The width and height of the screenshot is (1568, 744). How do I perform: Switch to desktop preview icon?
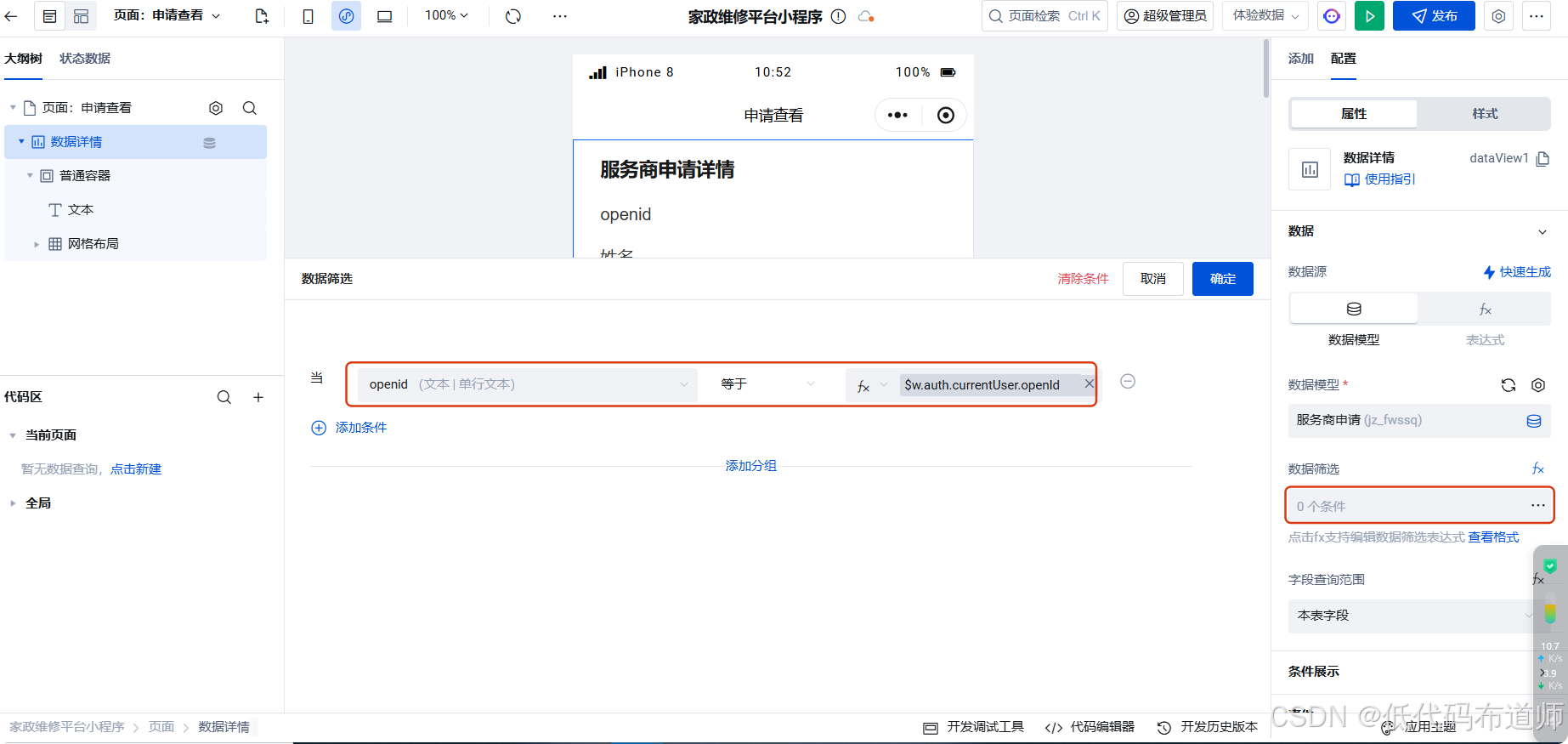(x=384, y=16)
